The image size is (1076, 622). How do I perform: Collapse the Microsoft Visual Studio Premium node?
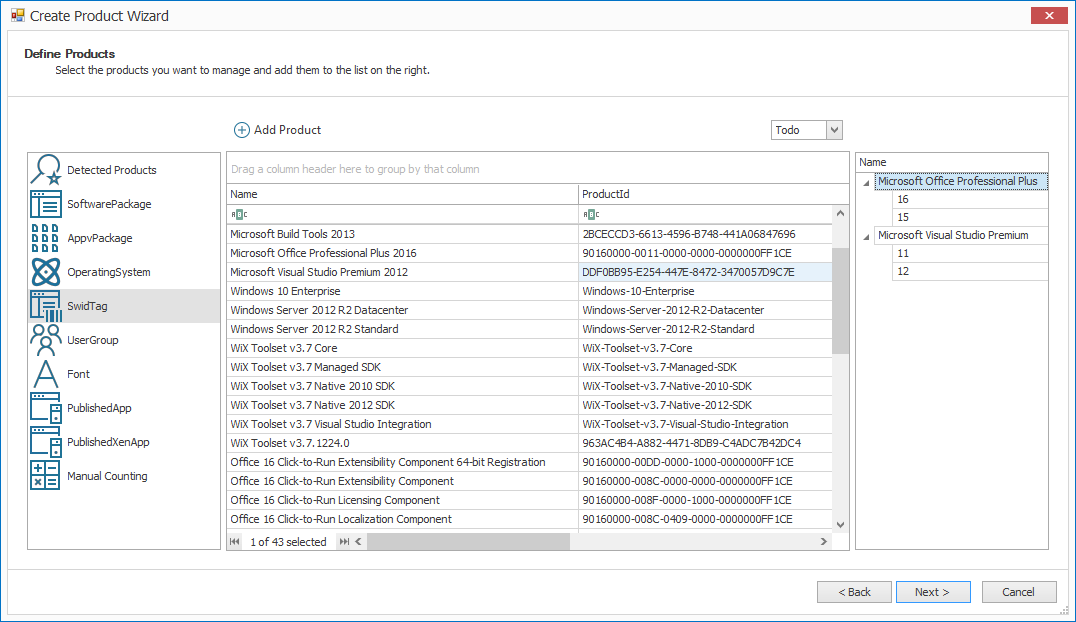pyautogui.click(x=866, y=237)
